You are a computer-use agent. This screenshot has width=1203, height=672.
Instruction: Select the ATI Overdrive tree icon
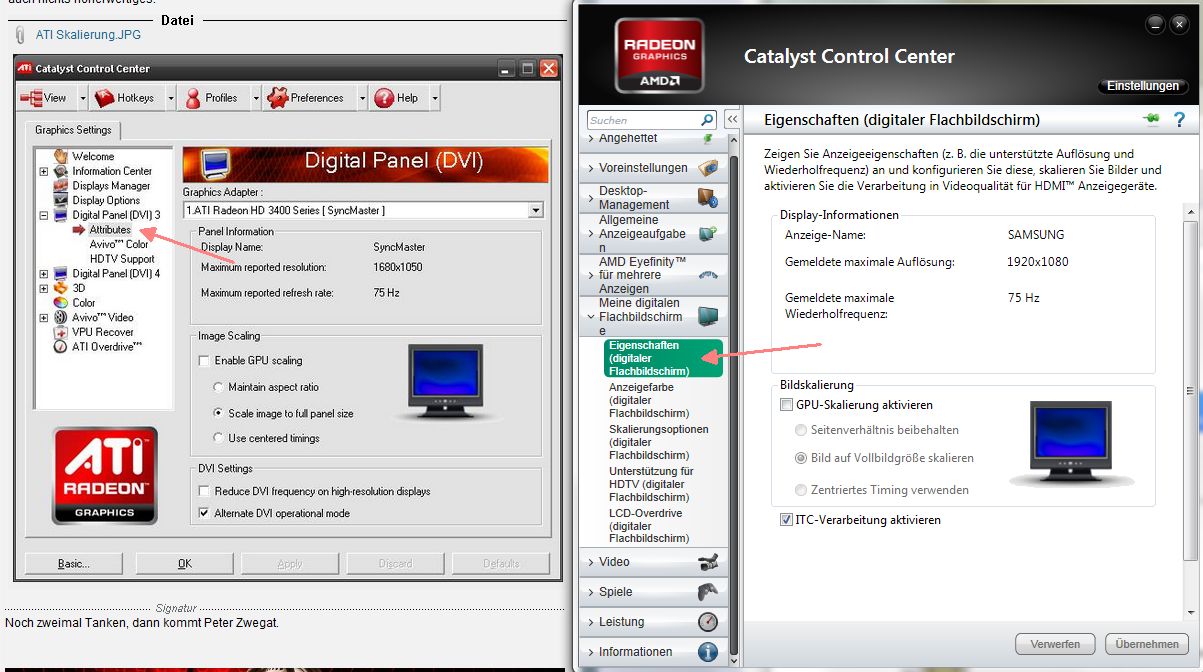point(61,346)
